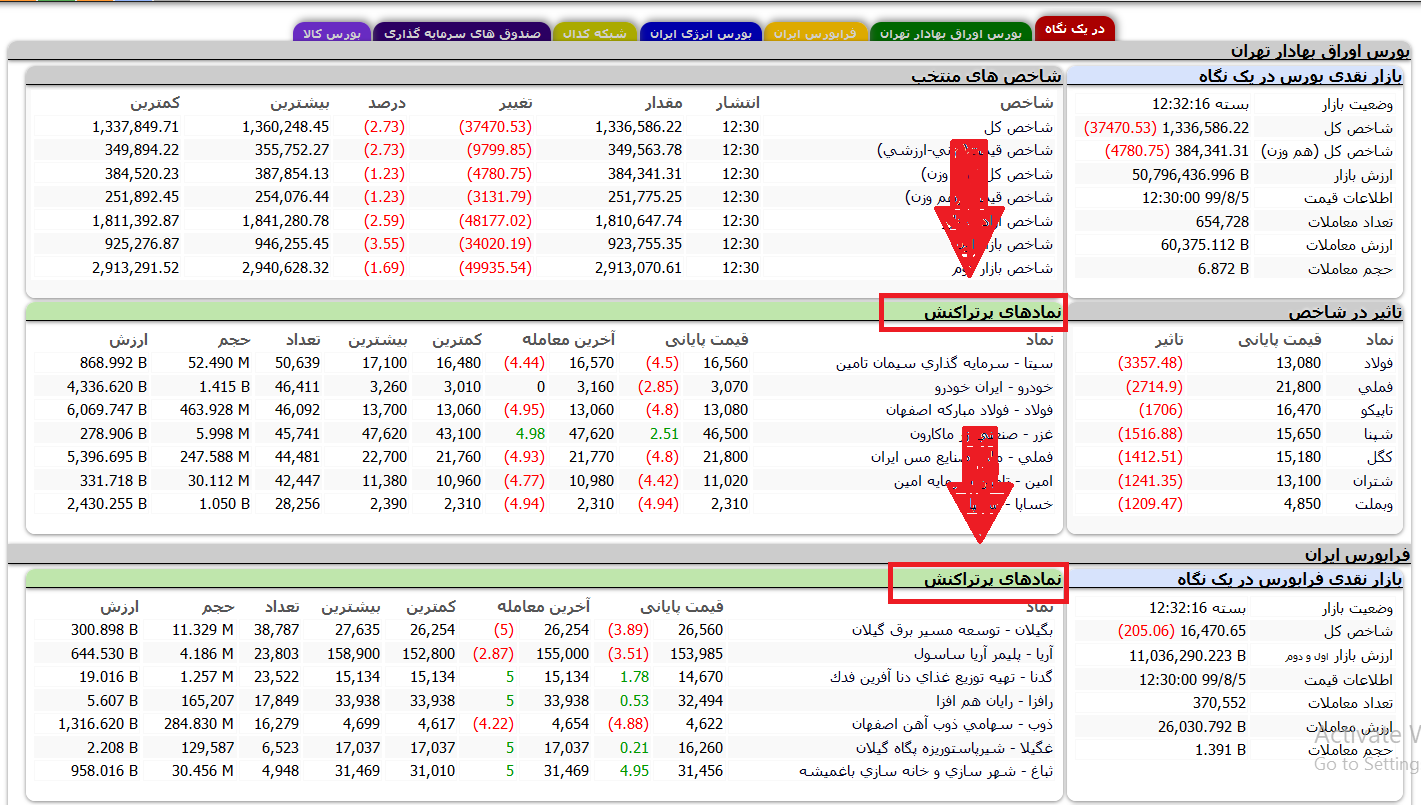This screenshot has width=1421, height=805.
Task: Click index change value (49935.54)
Action: [495, 268]
